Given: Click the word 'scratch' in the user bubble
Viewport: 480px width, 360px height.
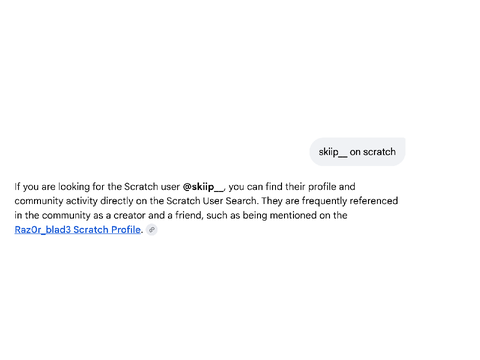Looking at the screenshot, I should tap(379, 152).
